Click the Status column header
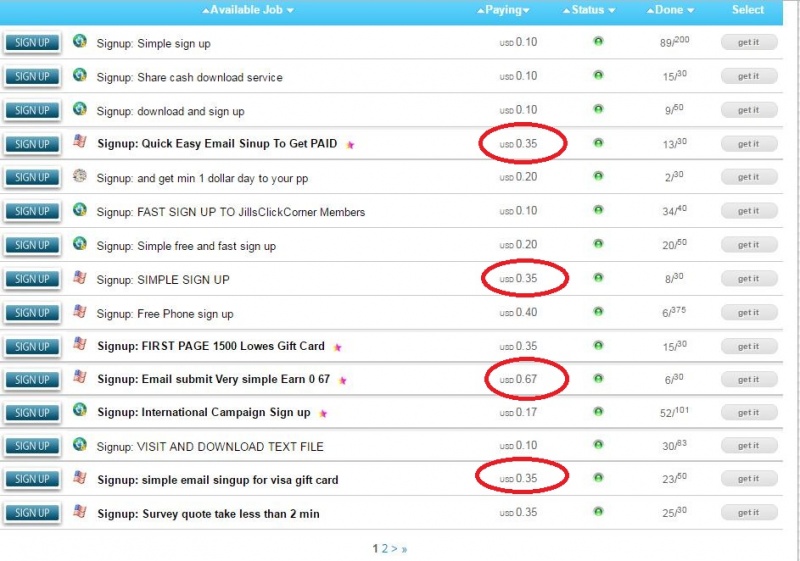The height and width of the screenshot is (561, 800). (x=588, y=10)
